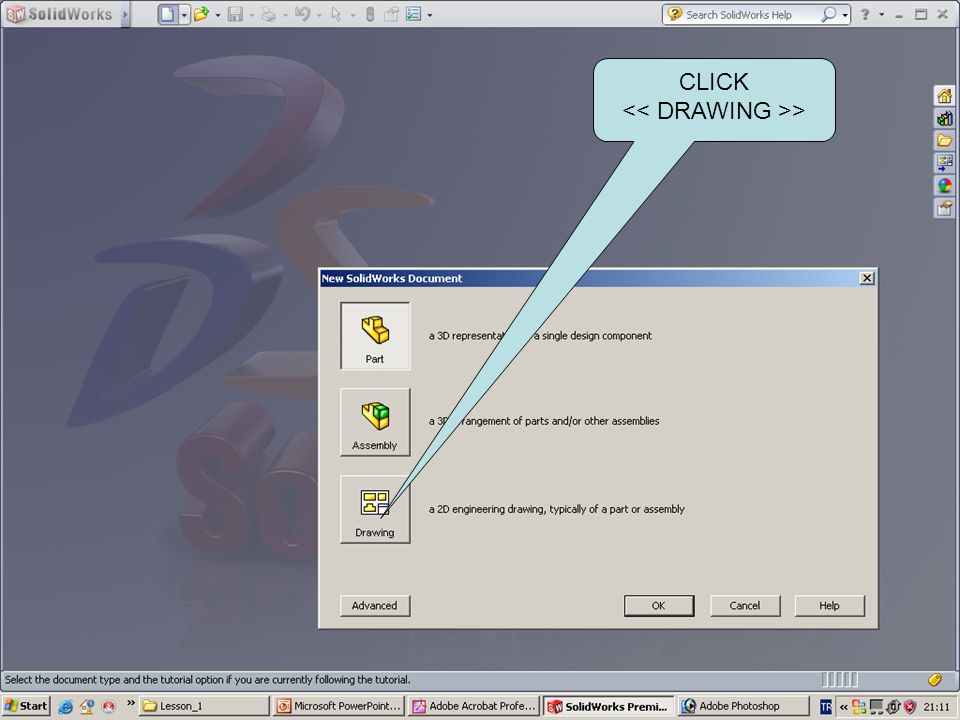
Task: Click the "a 3D arrangement of parts" description text
Action: point(544,421)
